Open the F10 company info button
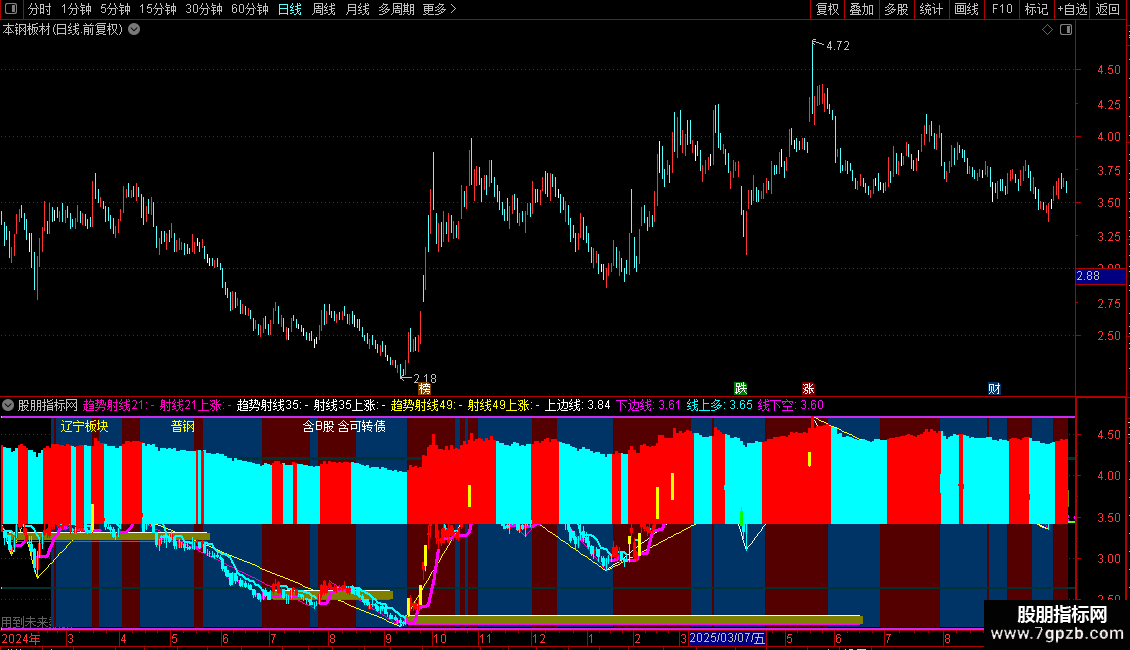 [1002, 9]
